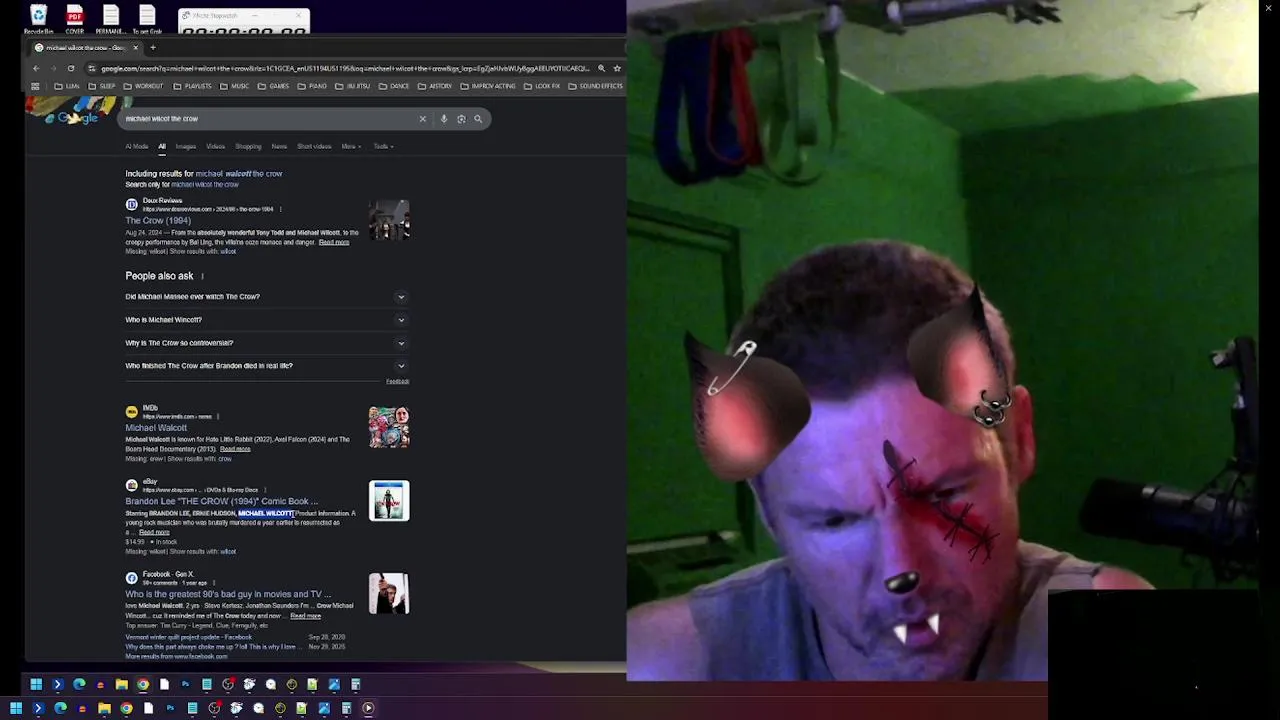Clear the search query with the X
Viewport: 1280px width, 720px height.
point(422,119)
